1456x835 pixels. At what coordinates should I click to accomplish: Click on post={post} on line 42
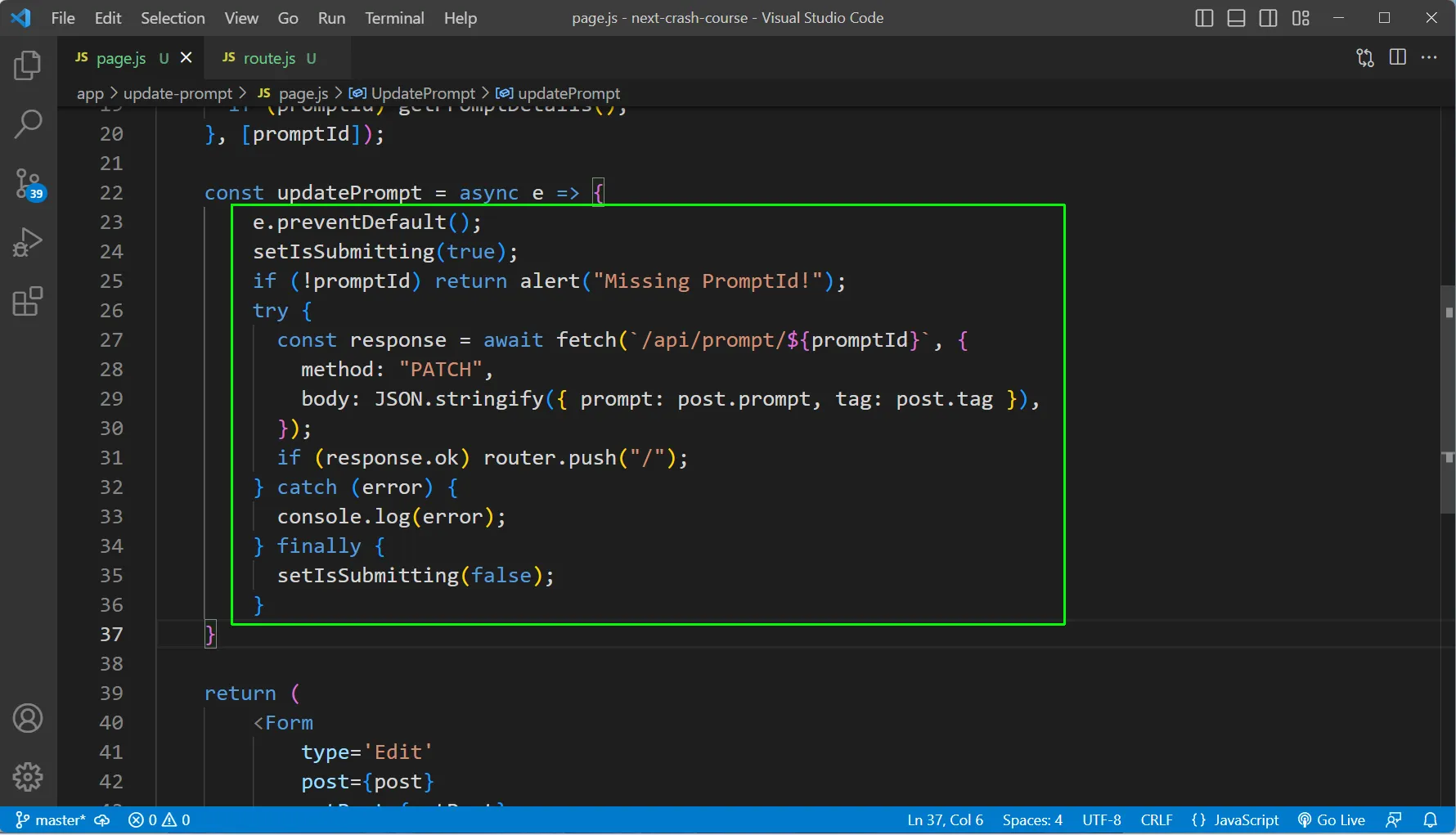[x=367, y=781]
